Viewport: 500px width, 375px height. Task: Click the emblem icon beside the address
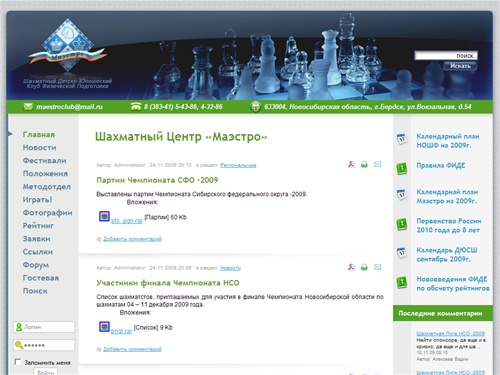255,107
